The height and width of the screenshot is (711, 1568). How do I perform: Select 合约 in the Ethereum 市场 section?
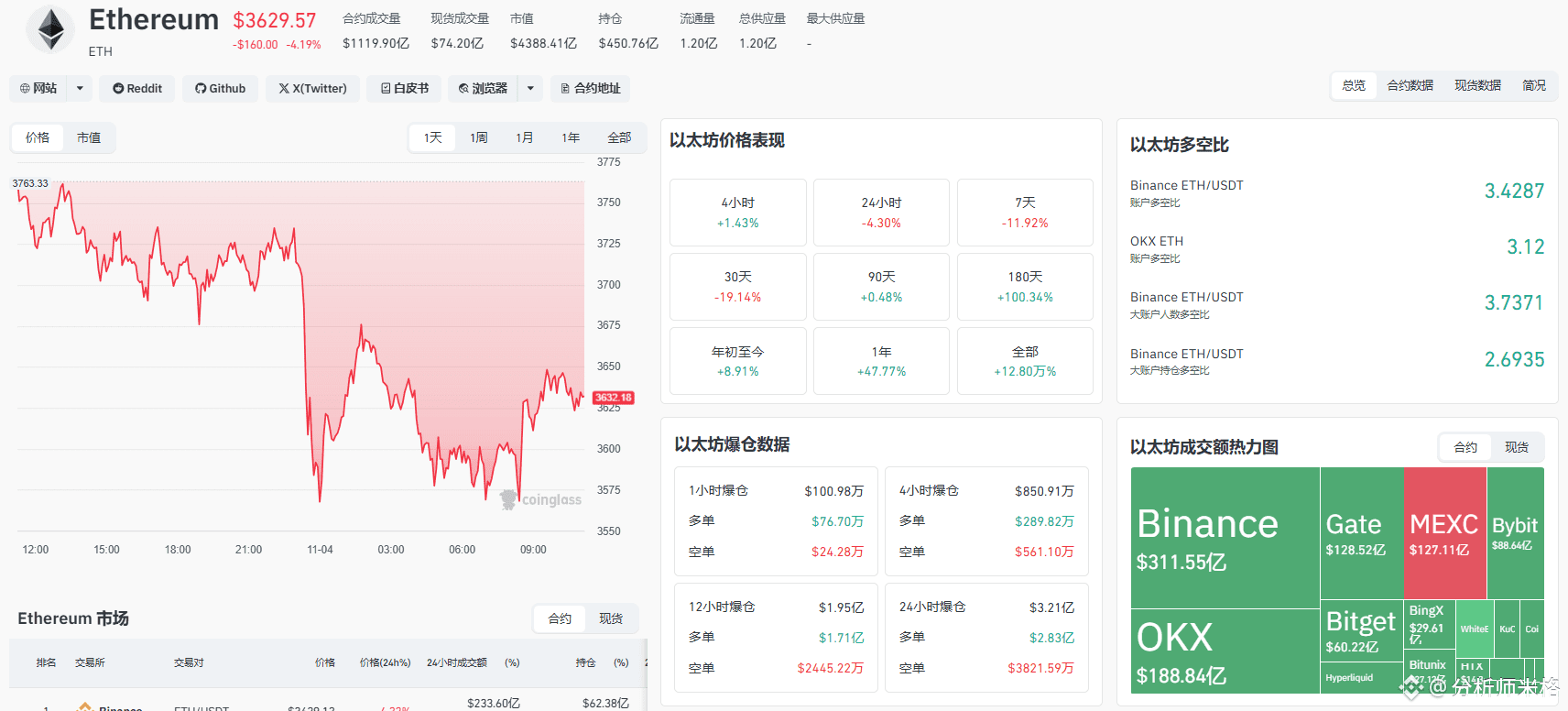tap(560, 618)
